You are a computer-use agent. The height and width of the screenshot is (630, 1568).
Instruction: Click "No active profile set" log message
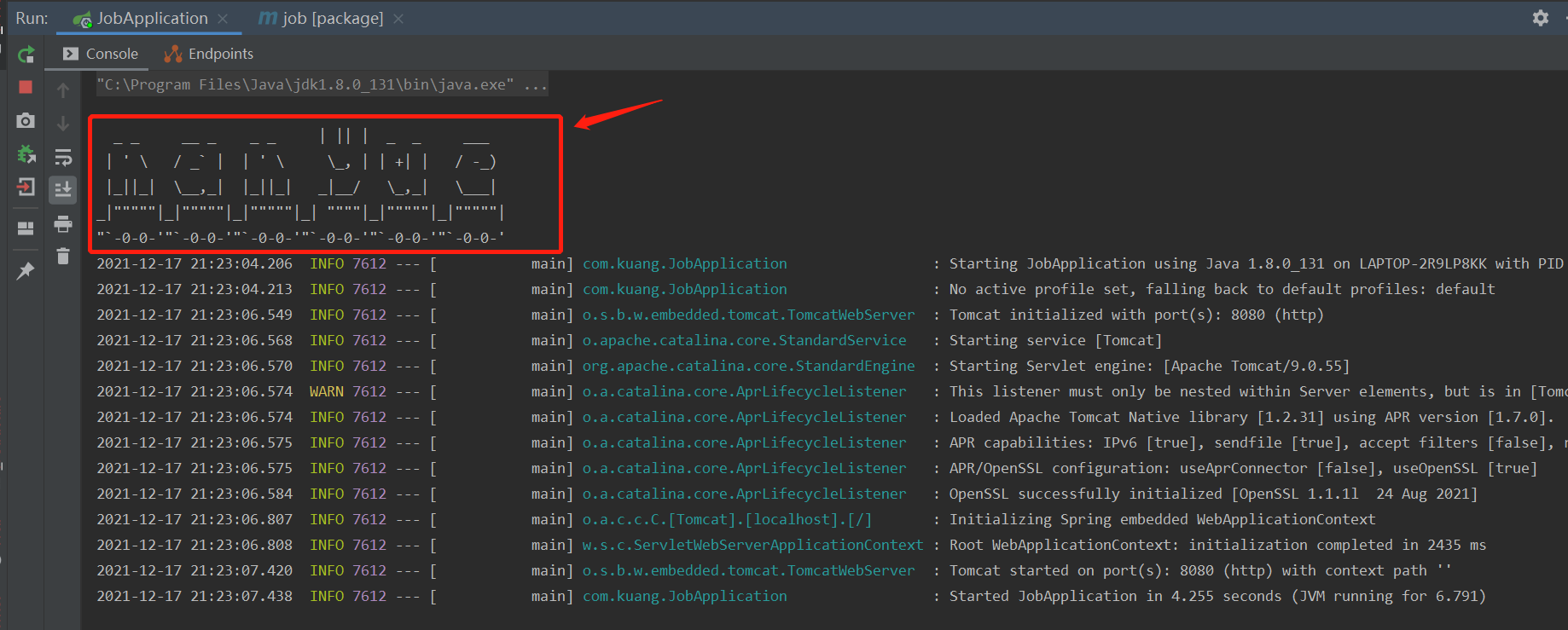[1222, 289]
